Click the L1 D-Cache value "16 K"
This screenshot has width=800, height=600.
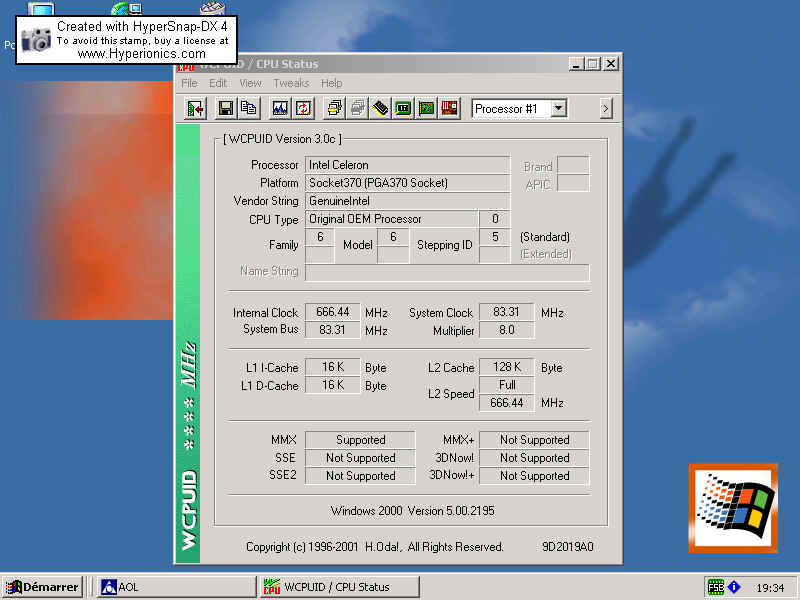[333, 385]
